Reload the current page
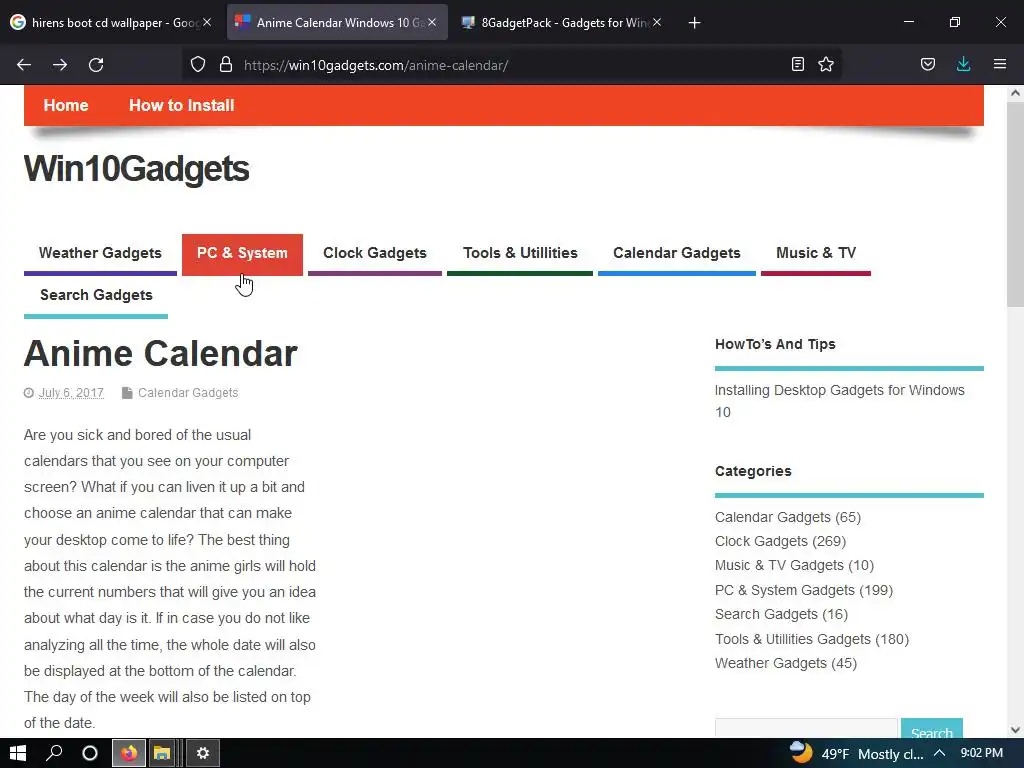 (x=96, y=65)
